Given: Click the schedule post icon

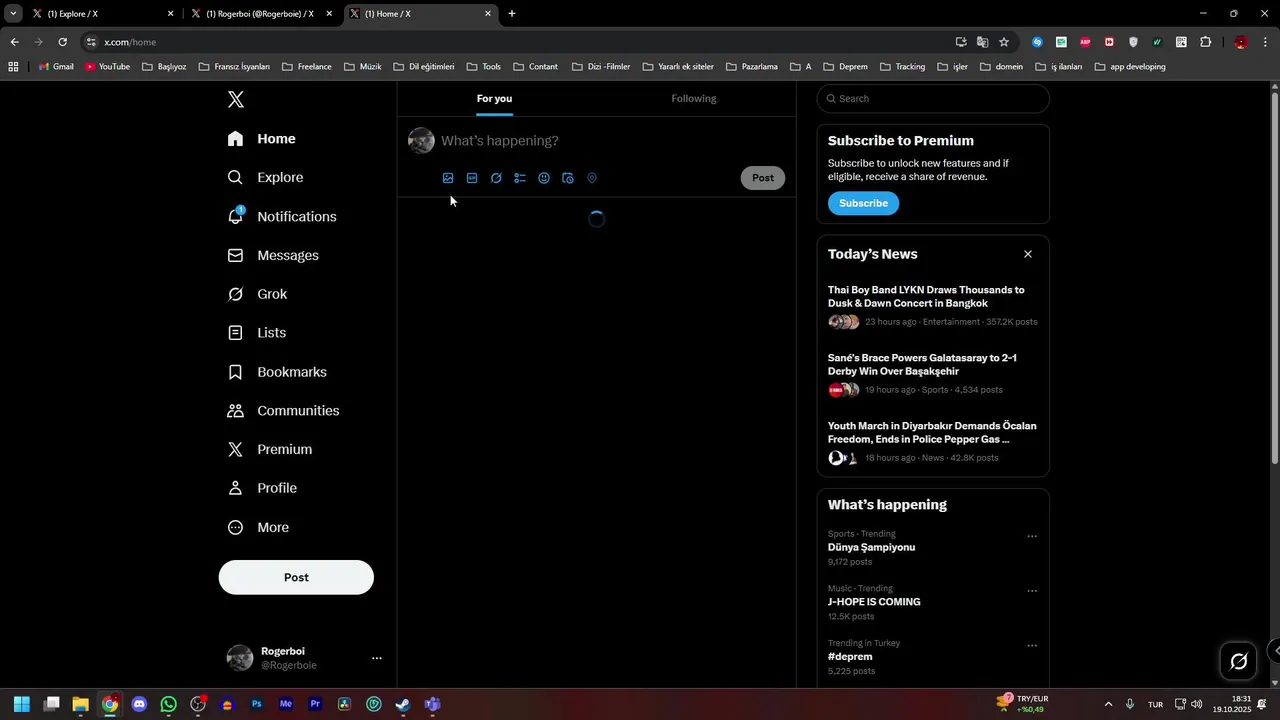Looking at the screenshot, I should [568, 178].
